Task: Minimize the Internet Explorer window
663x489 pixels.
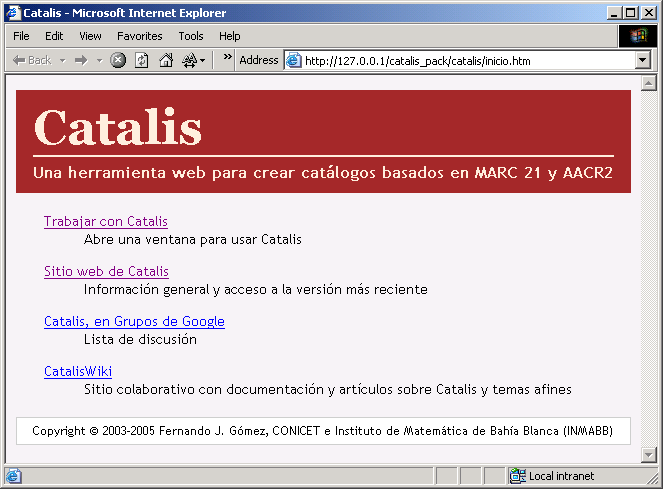Action: pyautogui.click(x=614, y=13)
